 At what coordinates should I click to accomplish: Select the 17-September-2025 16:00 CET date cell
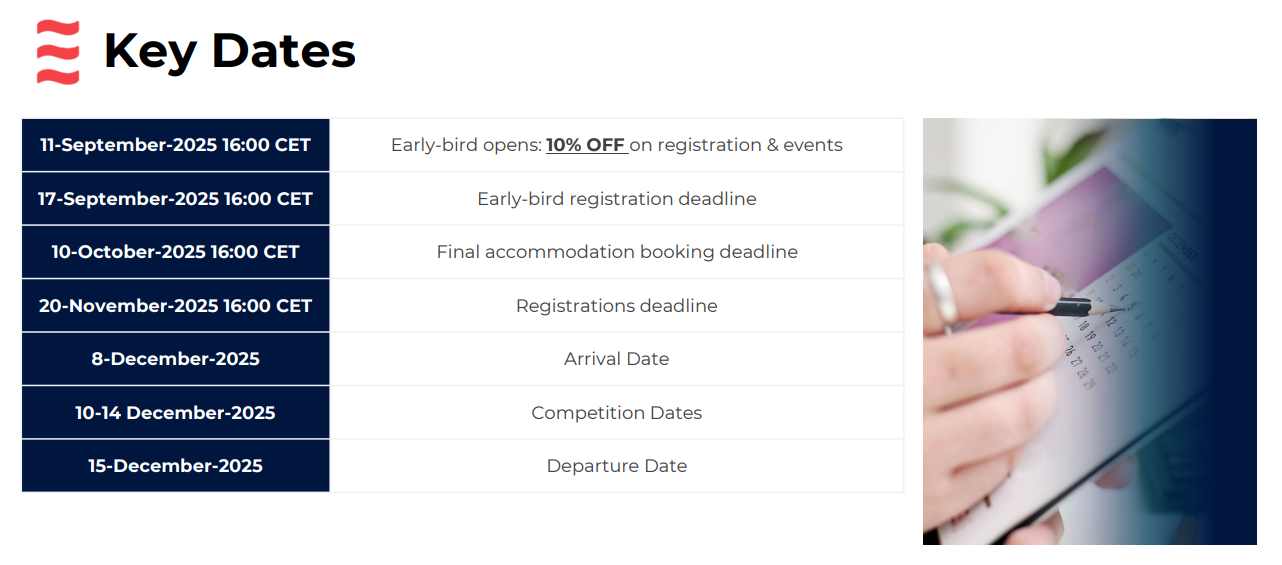176,199
